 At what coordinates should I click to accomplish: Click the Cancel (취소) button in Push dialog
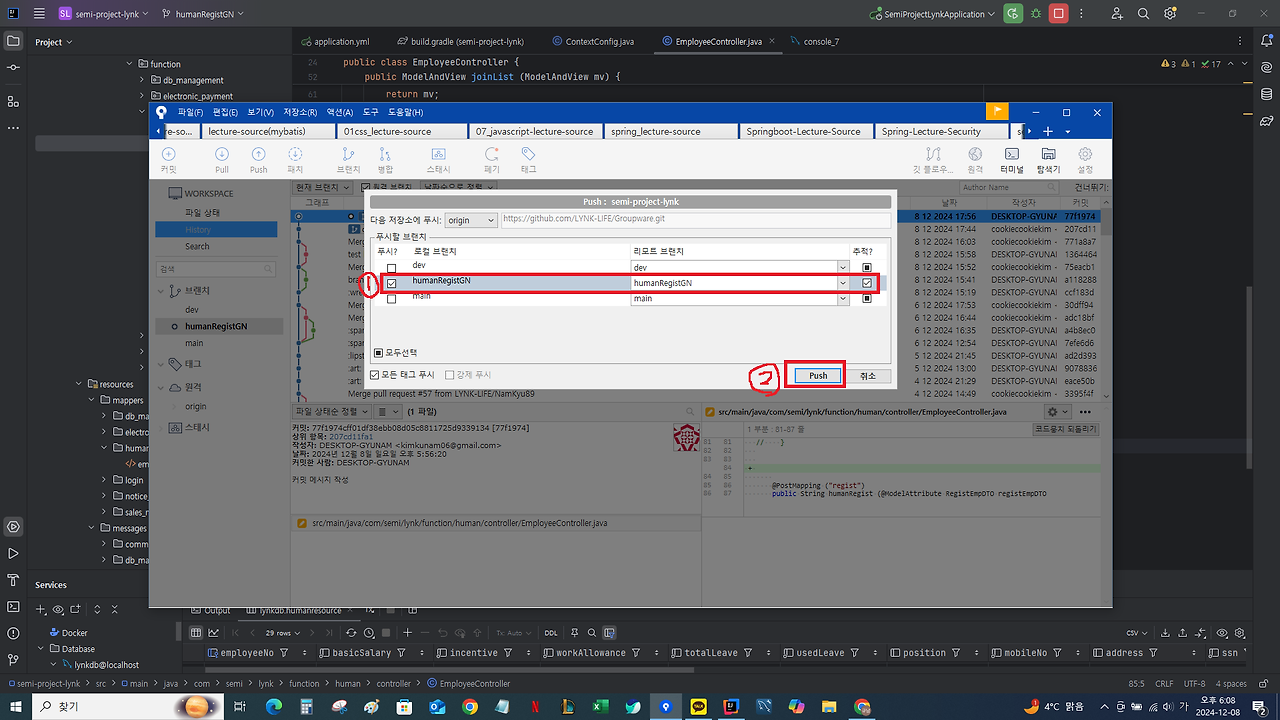[868, 375]
